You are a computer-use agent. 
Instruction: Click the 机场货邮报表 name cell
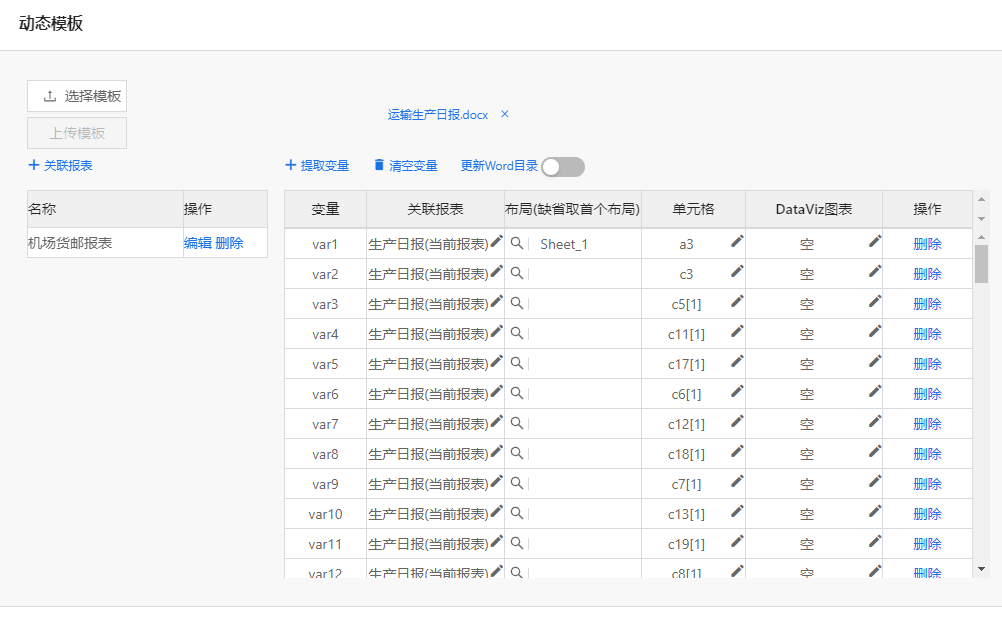(x=105, y=243)
